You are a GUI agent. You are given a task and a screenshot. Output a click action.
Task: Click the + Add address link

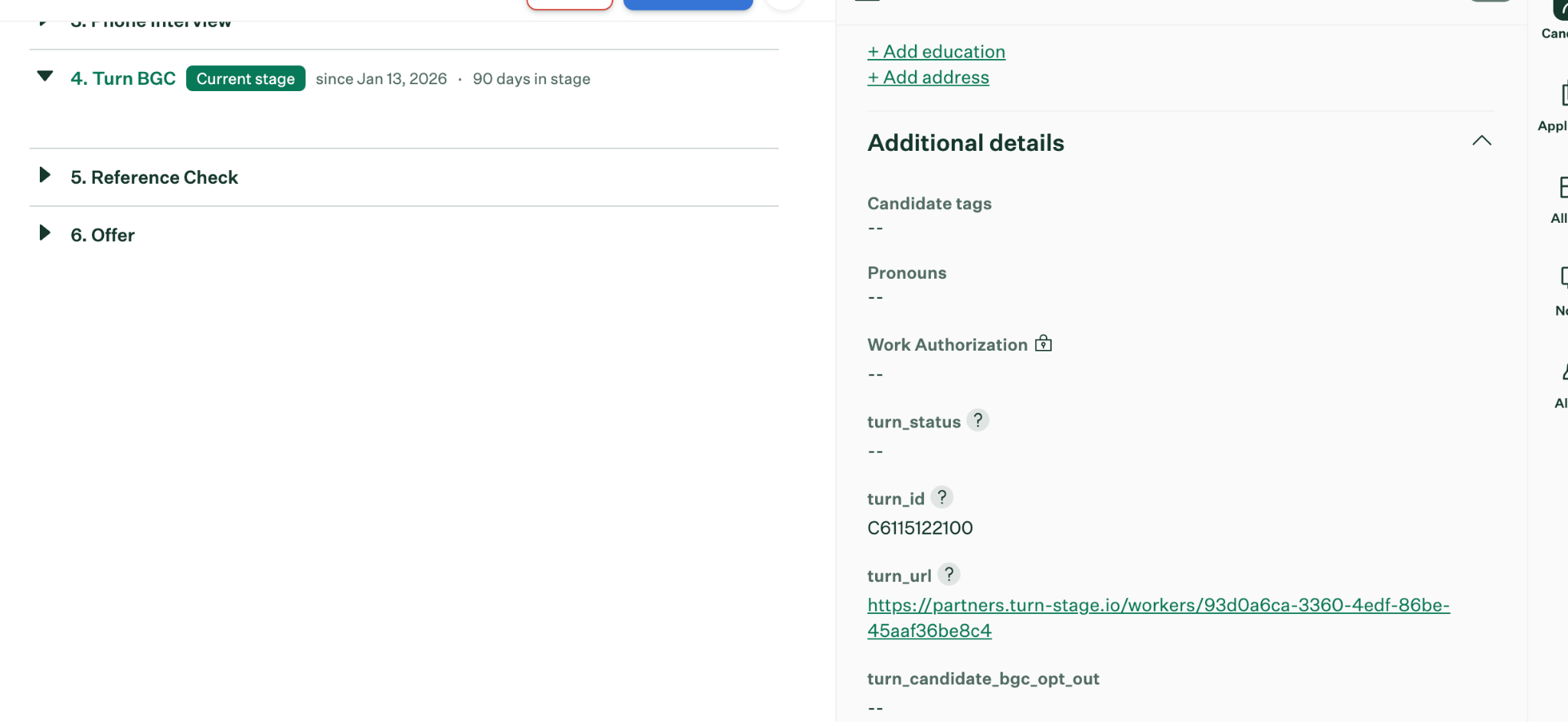928,77
